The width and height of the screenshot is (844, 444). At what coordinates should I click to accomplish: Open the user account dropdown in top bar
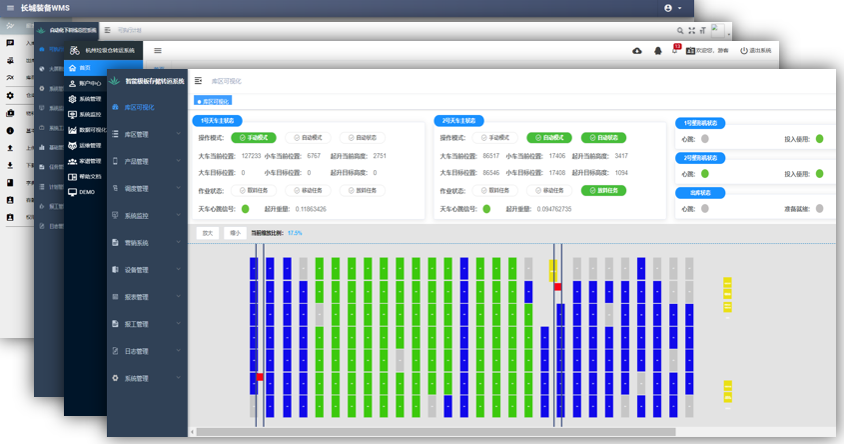coord(671,7)
